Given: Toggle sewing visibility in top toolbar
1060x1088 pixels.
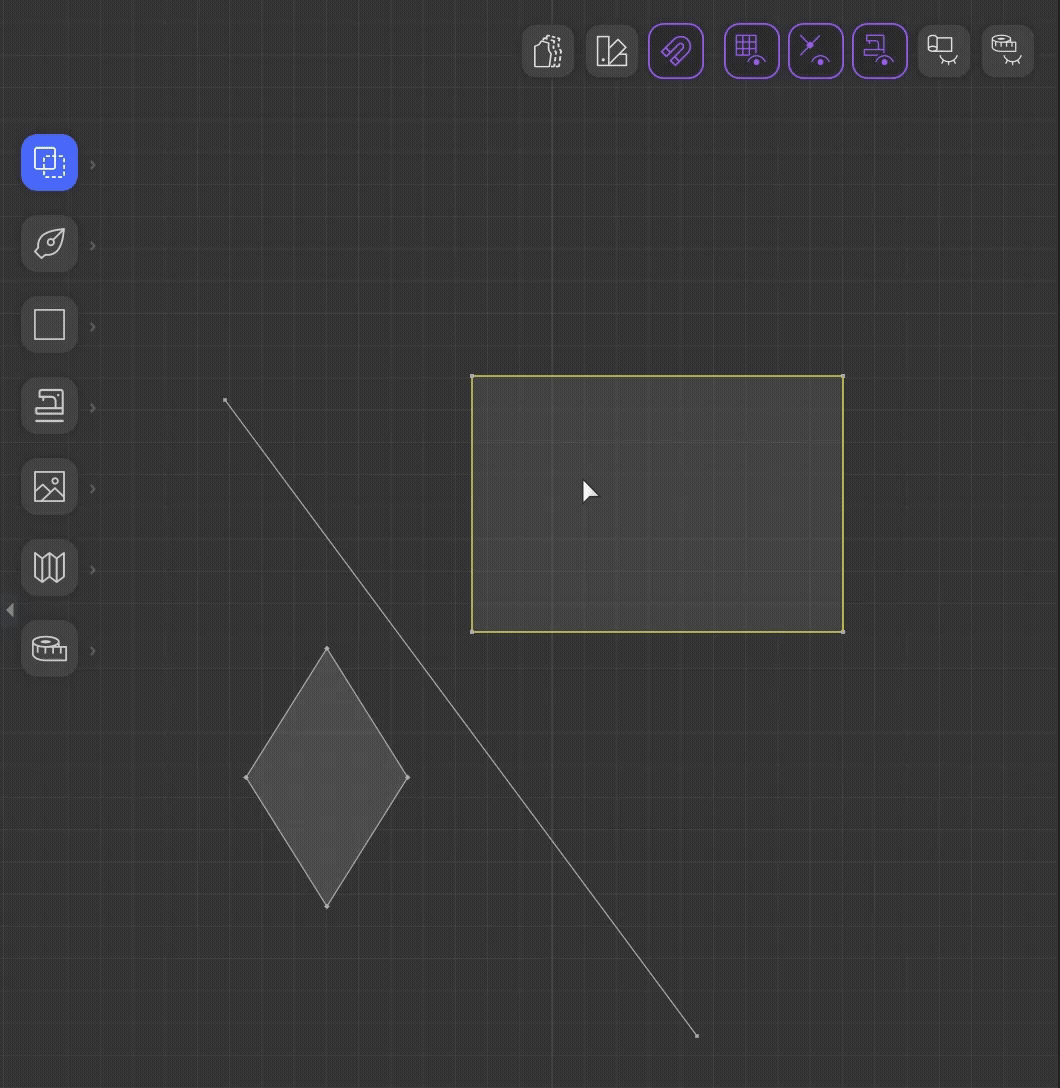Looking at the screenshot, I should [880, 51].
